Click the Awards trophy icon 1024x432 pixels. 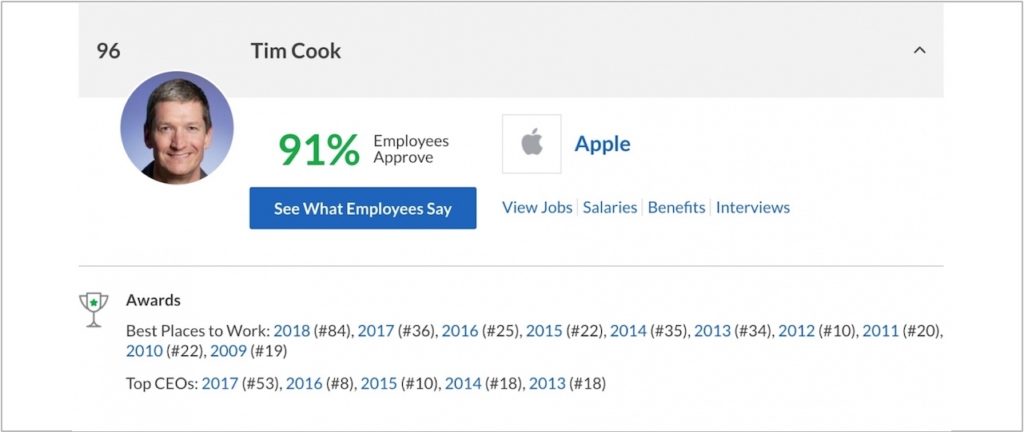[x=93, y=309]
